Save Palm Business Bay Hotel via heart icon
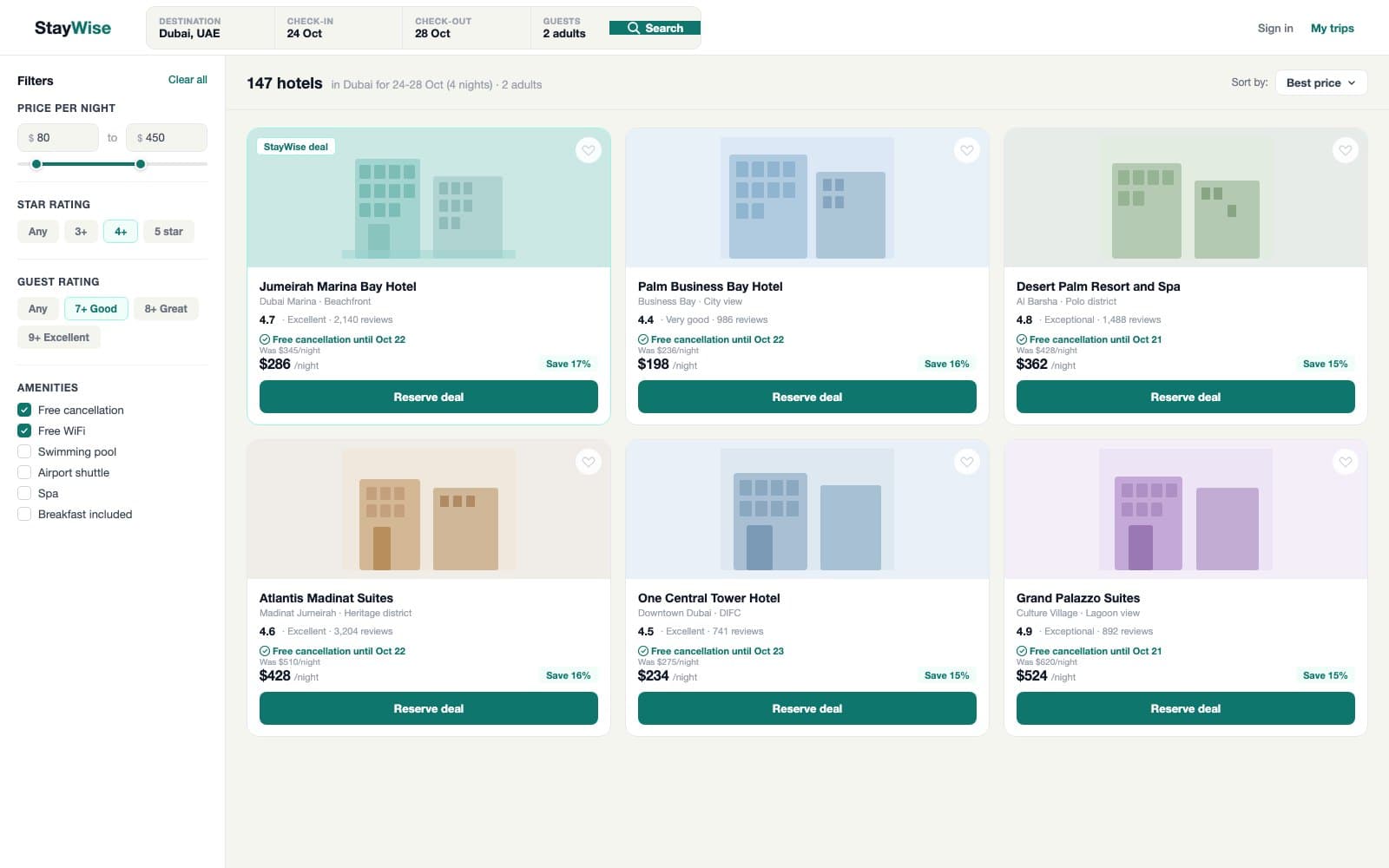 pyautogui.click(x=967, y=150)
